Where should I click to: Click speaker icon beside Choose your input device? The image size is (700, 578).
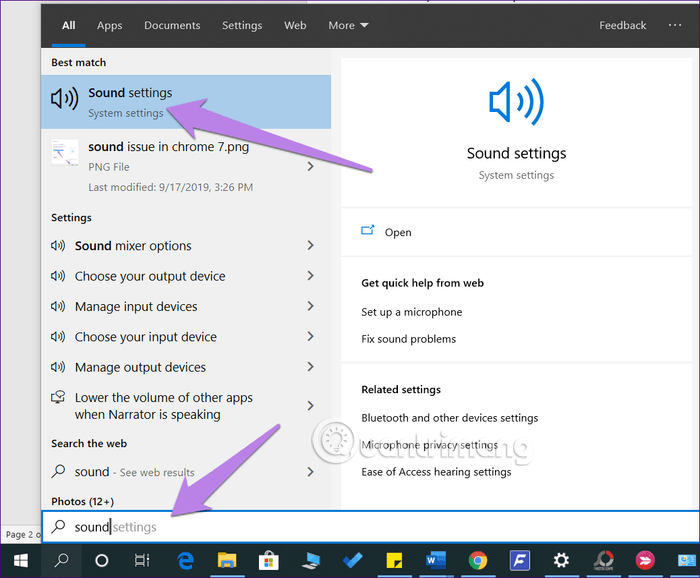click(58, 337)
